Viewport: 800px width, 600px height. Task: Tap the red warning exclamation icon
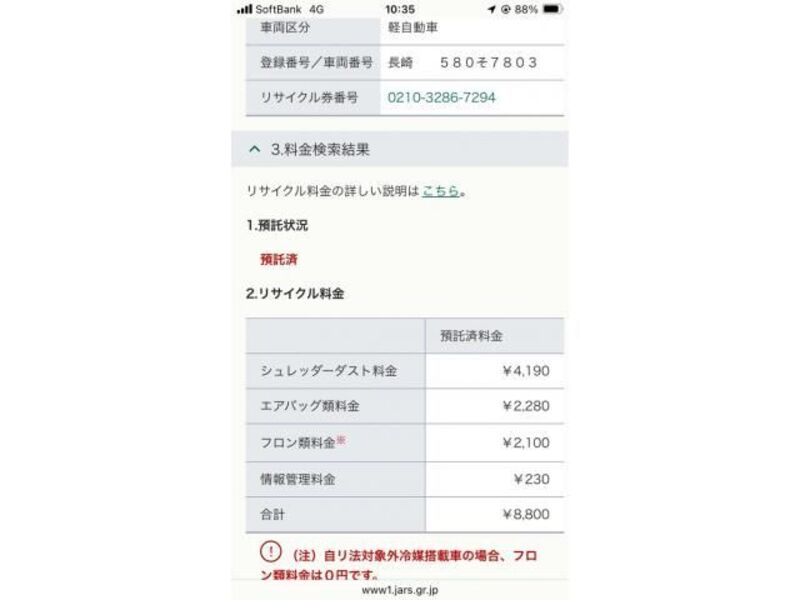[x=270, y=552]
